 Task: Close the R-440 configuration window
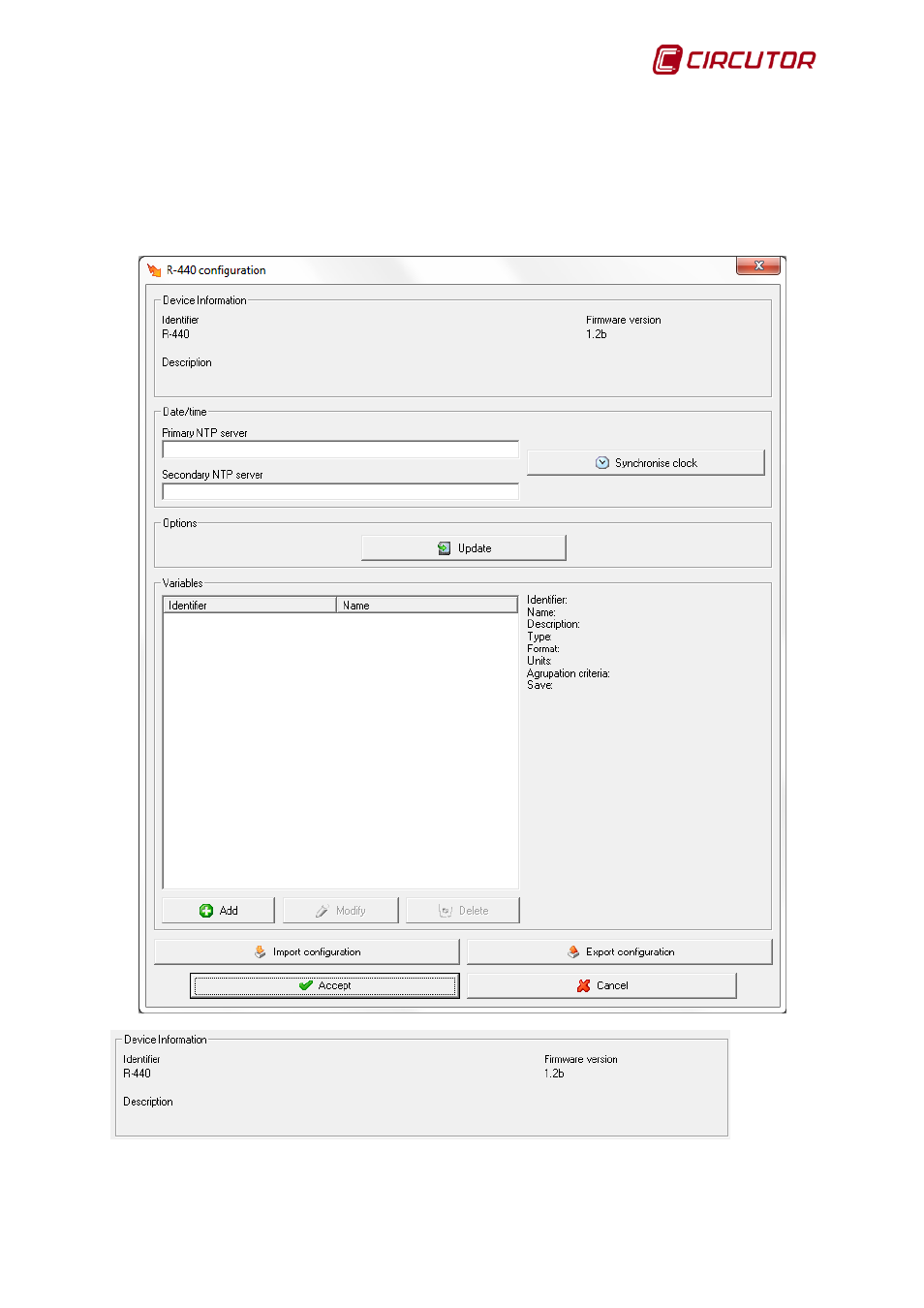point(758,265)
